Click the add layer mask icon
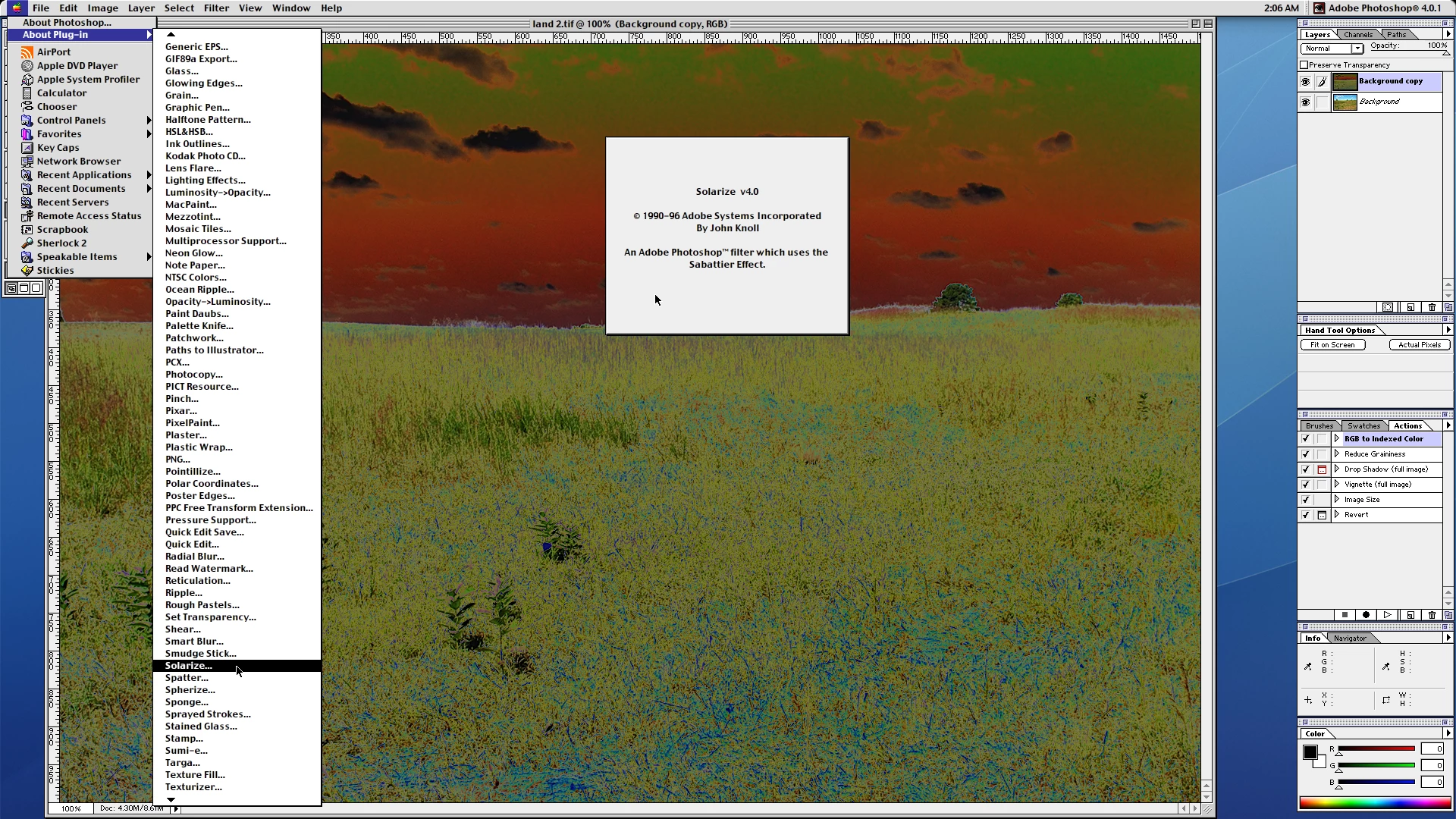The width and height of the screenshot is (1456, 819). click(x=1387, y=307)
